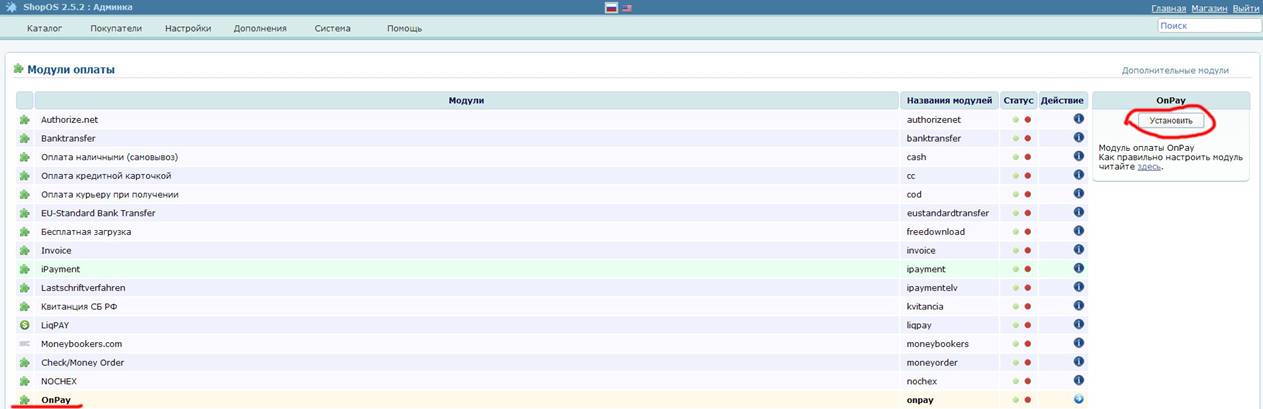Image resolution: width=1263 pixels, height=409 pixels.
Task: Click the info icon for Invoice module
Action: click(x=1079, y=250)
